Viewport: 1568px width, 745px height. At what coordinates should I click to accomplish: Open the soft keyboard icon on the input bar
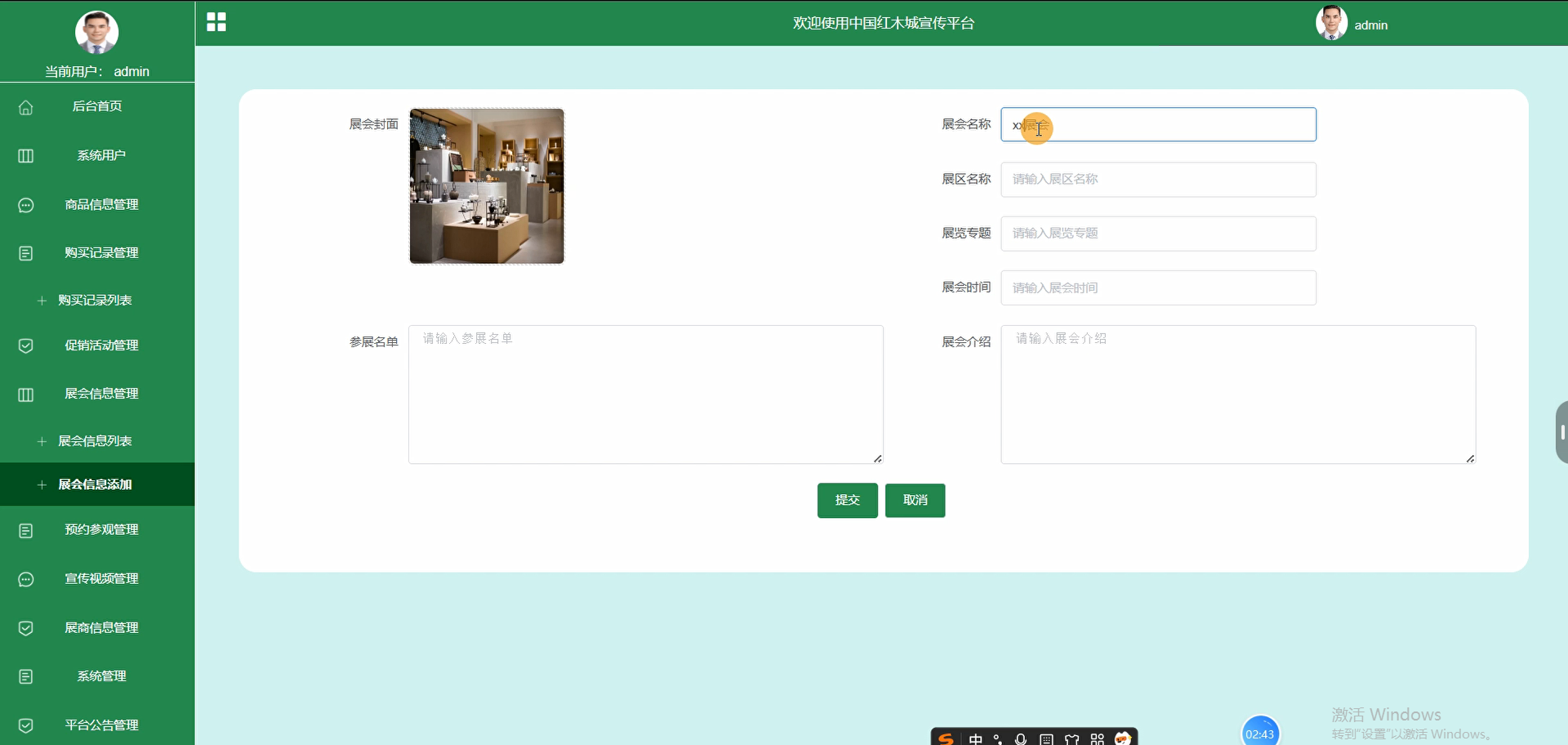1046,738
